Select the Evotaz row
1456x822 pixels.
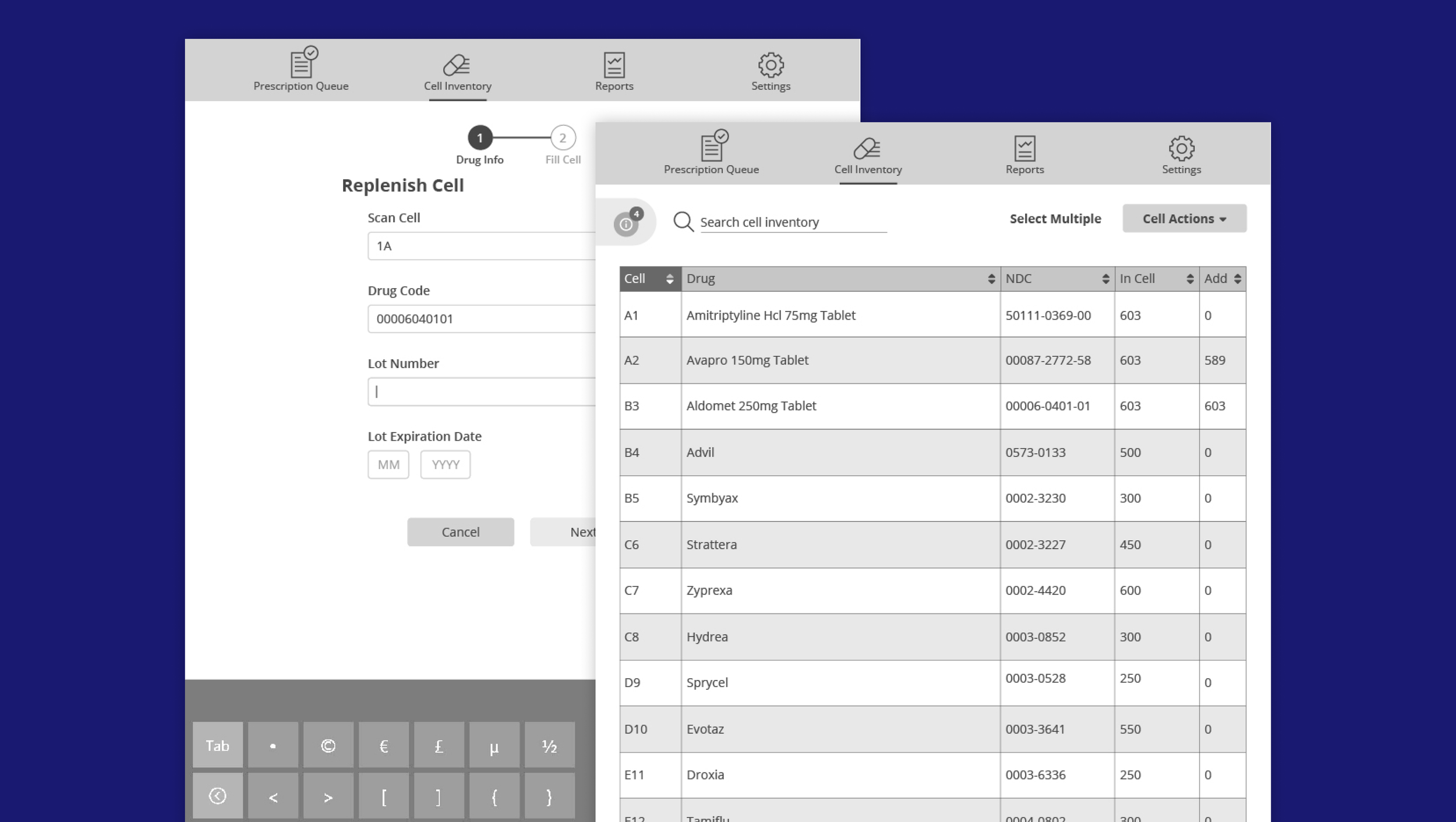click(x=933, y=729)
